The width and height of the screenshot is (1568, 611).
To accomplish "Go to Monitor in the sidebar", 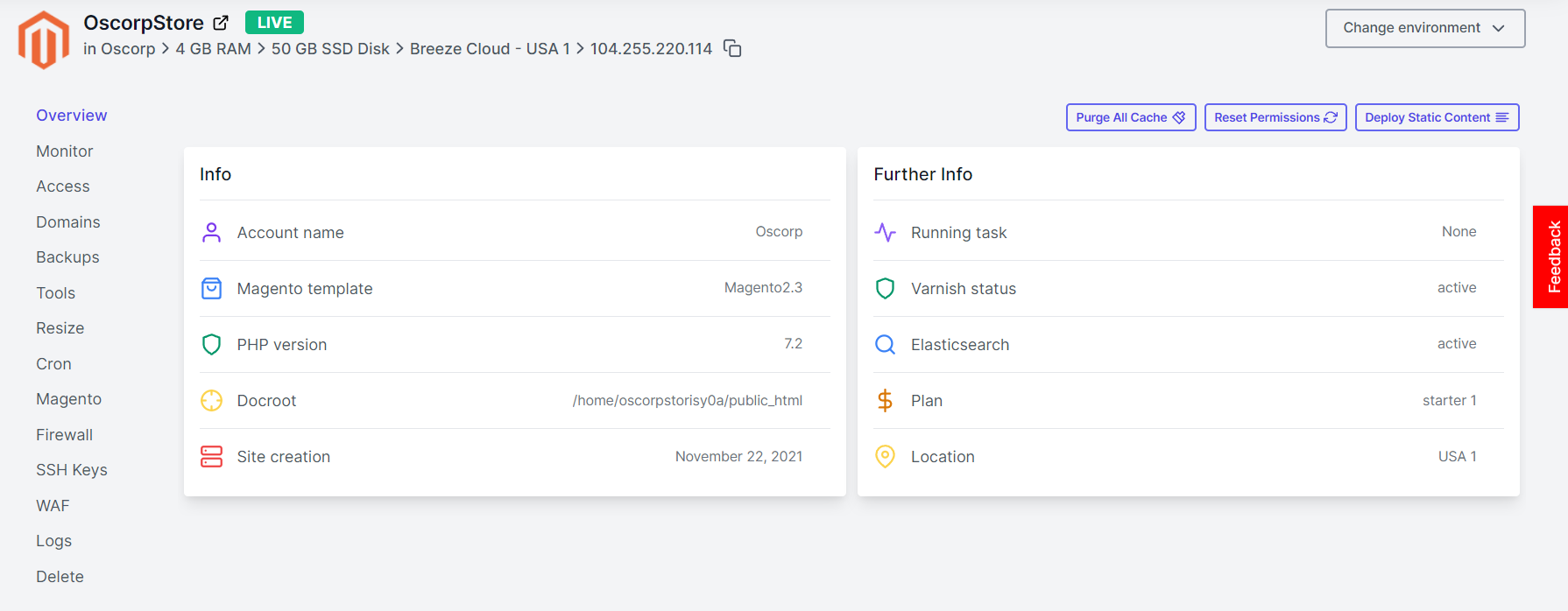I will pos(65,151).
